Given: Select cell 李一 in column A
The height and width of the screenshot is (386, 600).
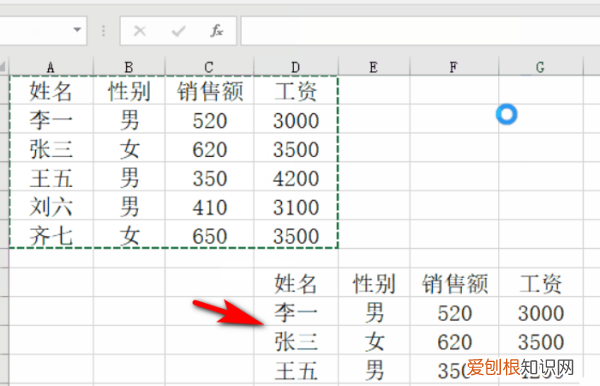Looking at the screenshot, I should [51, 119].
